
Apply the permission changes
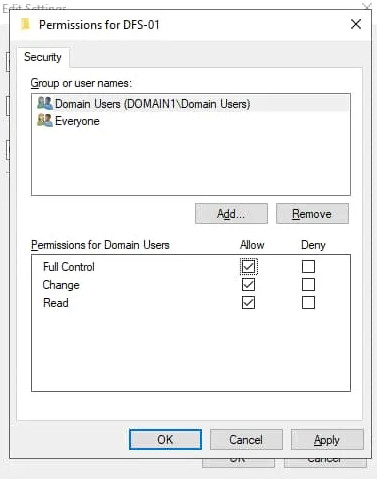click(x=327, y=439)
